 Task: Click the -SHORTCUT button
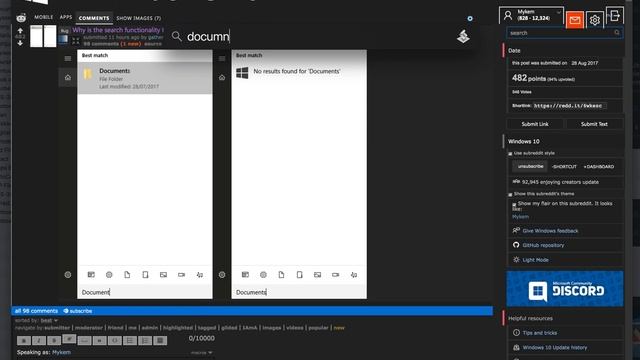564,167
